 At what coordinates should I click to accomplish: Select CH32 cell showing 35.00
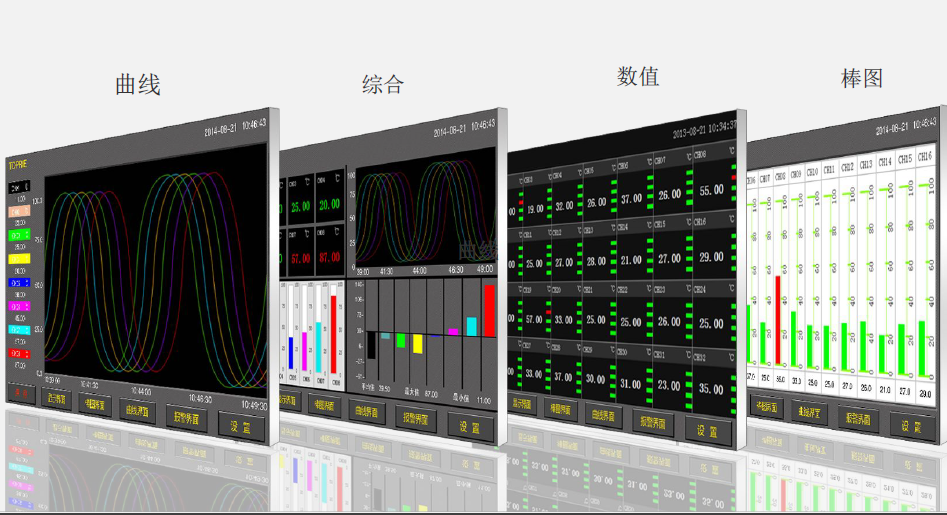711,388
